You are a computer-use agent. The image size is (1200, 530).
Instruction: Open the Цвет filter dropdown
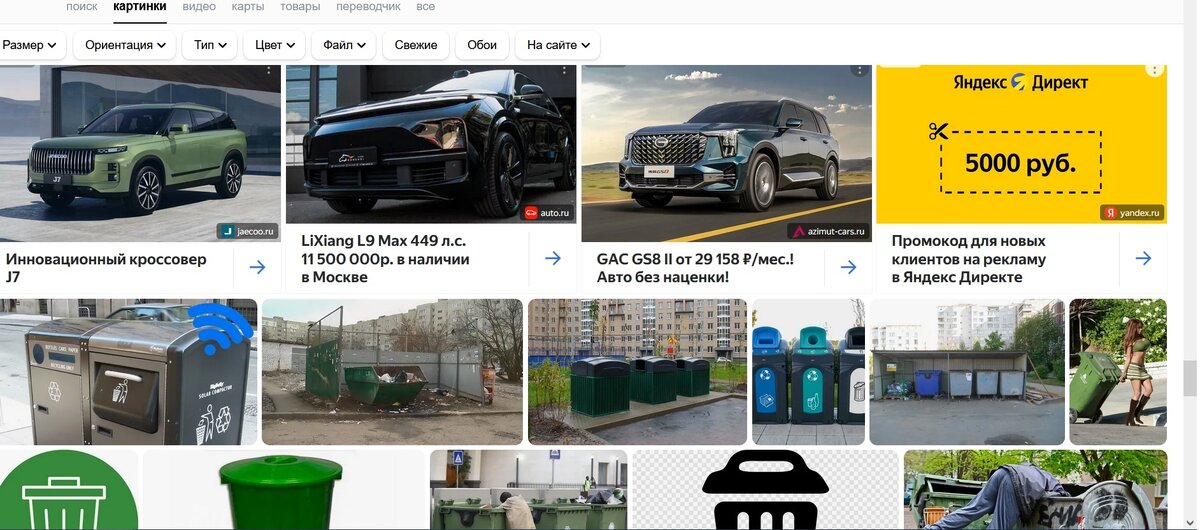[275, 45]
